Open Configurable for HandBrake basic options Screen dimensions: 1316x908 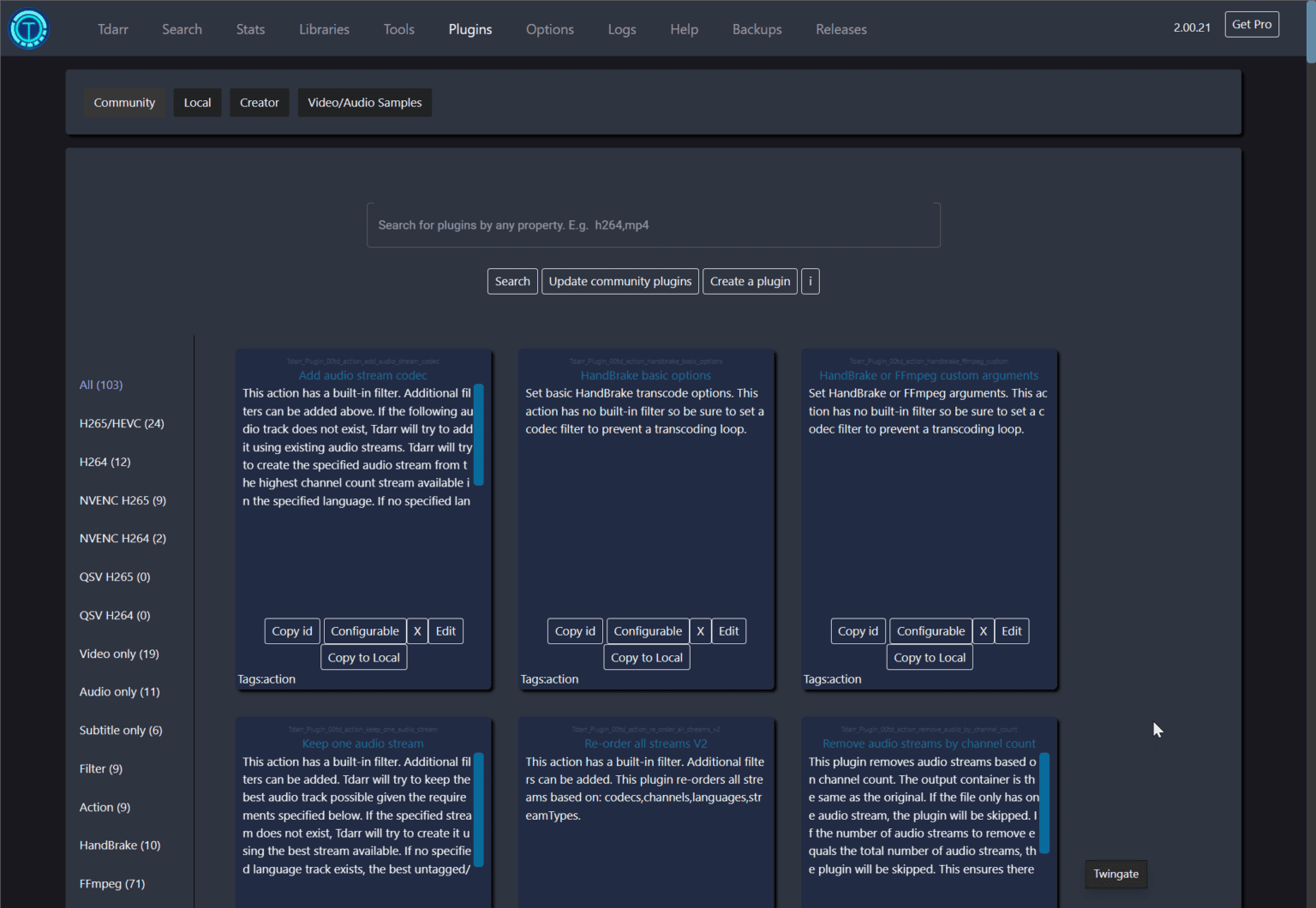coord(648,630)
